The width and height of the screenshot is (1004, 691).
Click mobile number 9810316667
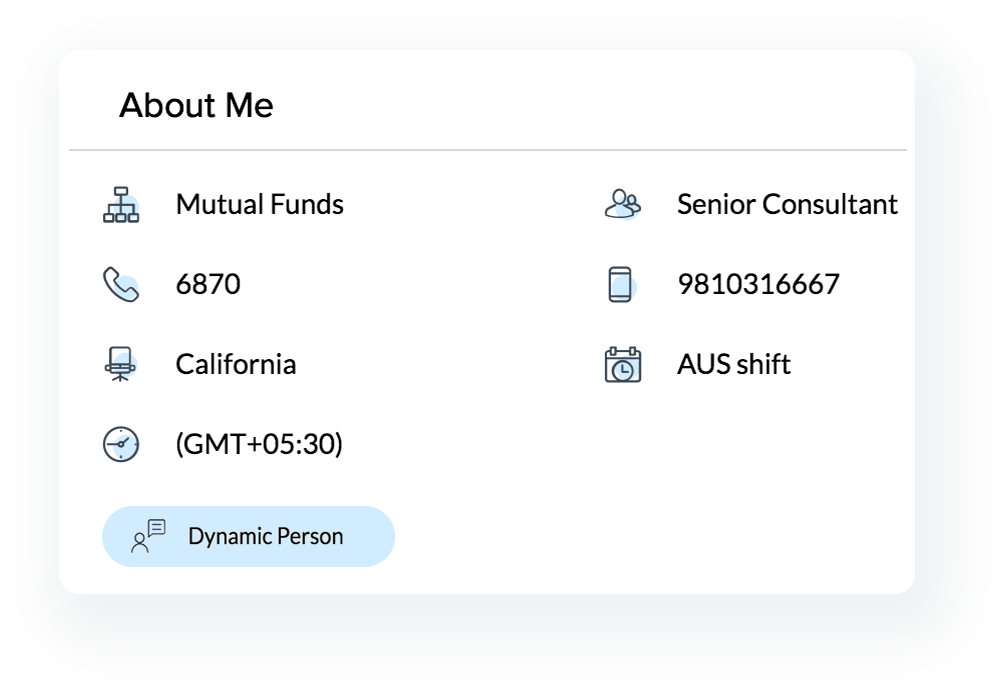point(758,284)
